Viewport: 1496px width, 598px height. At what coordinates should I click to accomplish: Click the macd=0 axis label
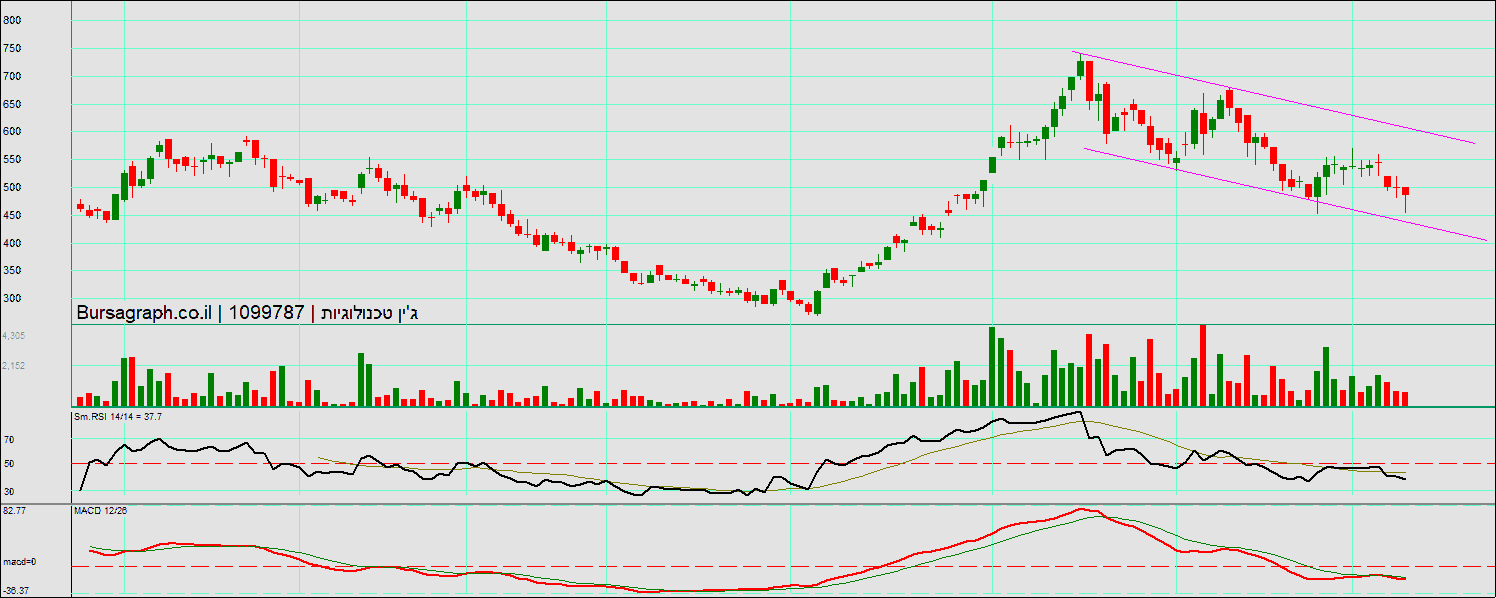tap(19, 562)
